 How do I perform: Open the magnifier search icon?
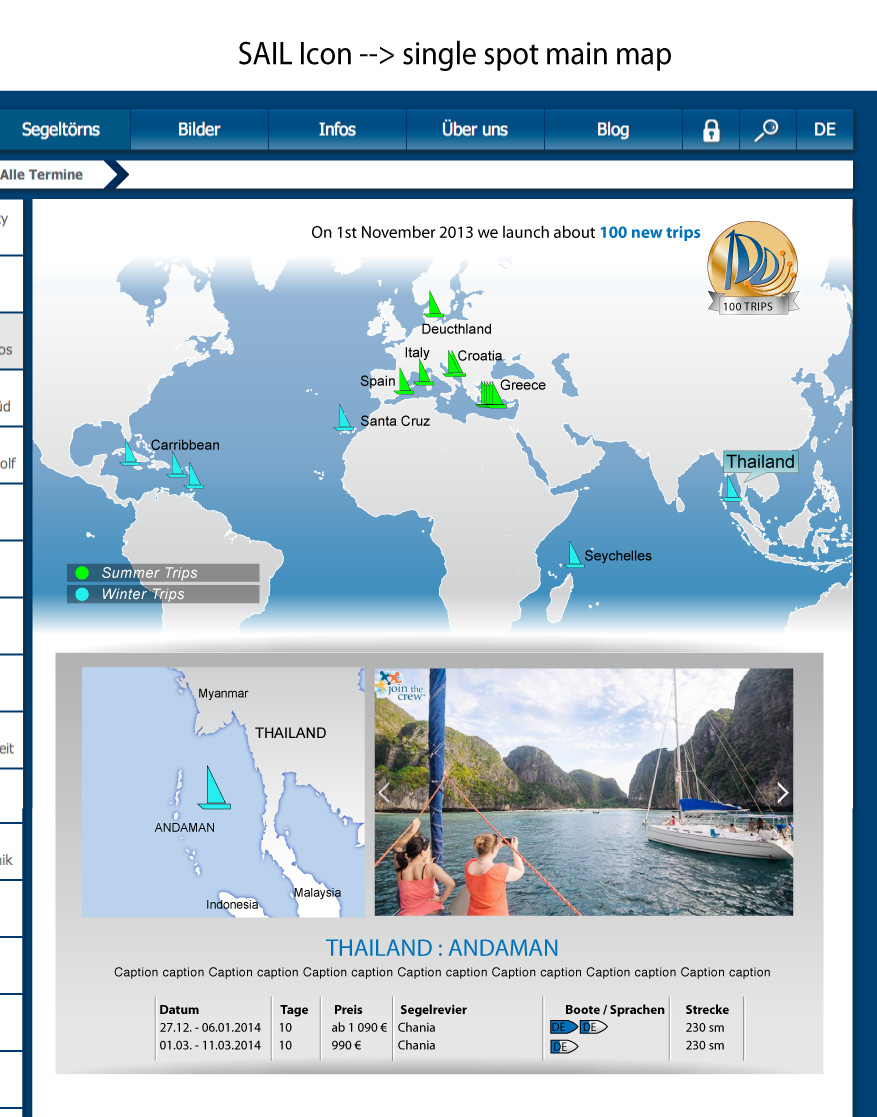767,130
